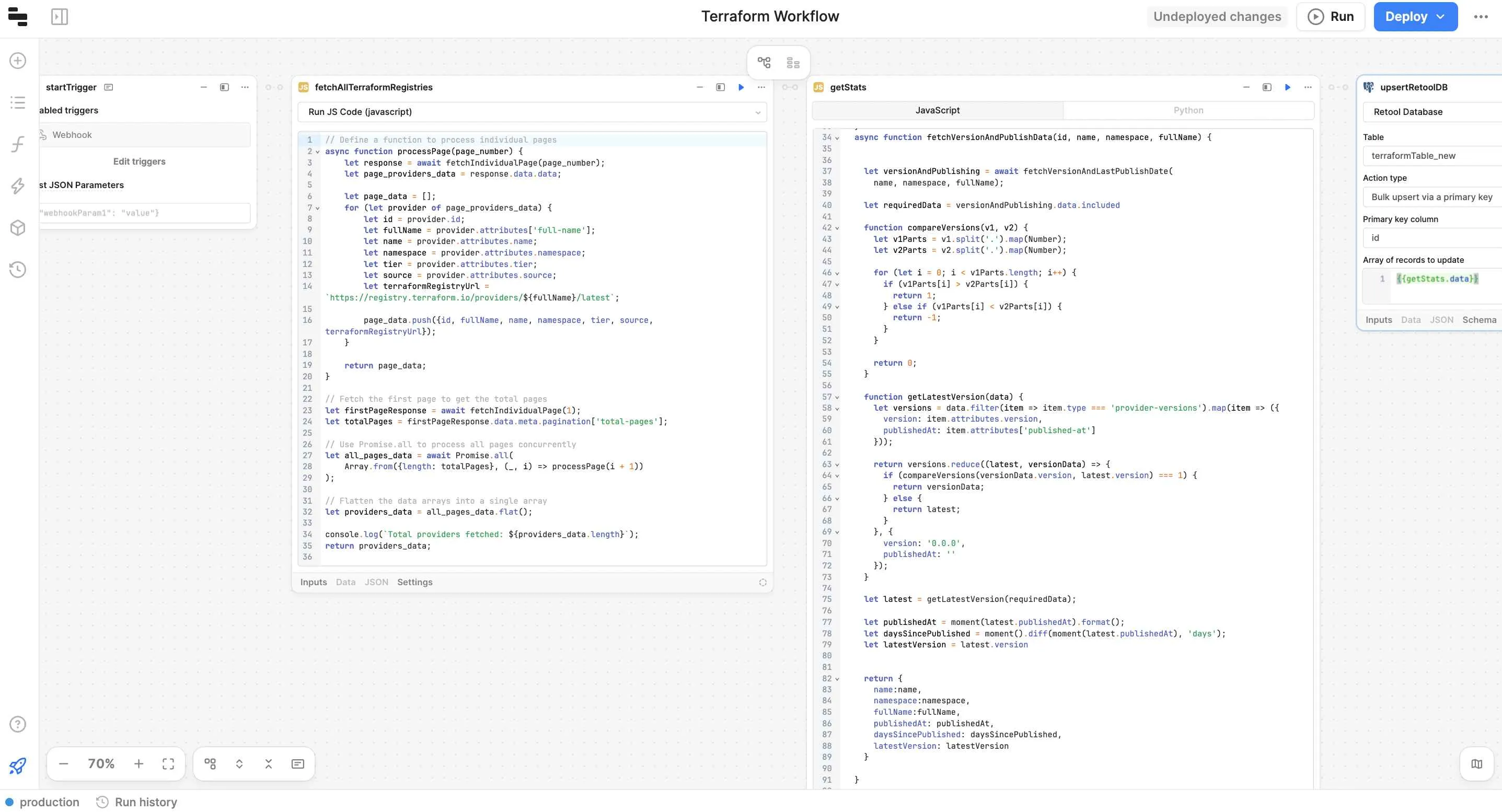Open the Run JS Code type dropdown

click(532, 112)
